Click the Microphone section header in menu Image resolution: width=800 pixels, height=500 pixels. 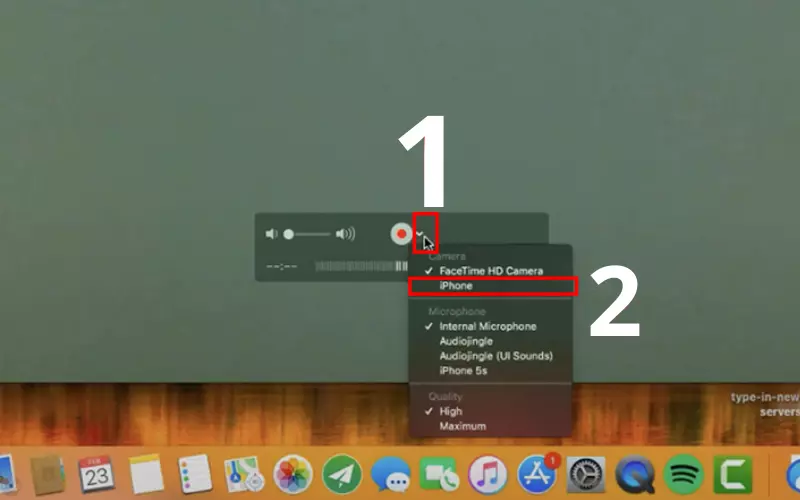457,311
